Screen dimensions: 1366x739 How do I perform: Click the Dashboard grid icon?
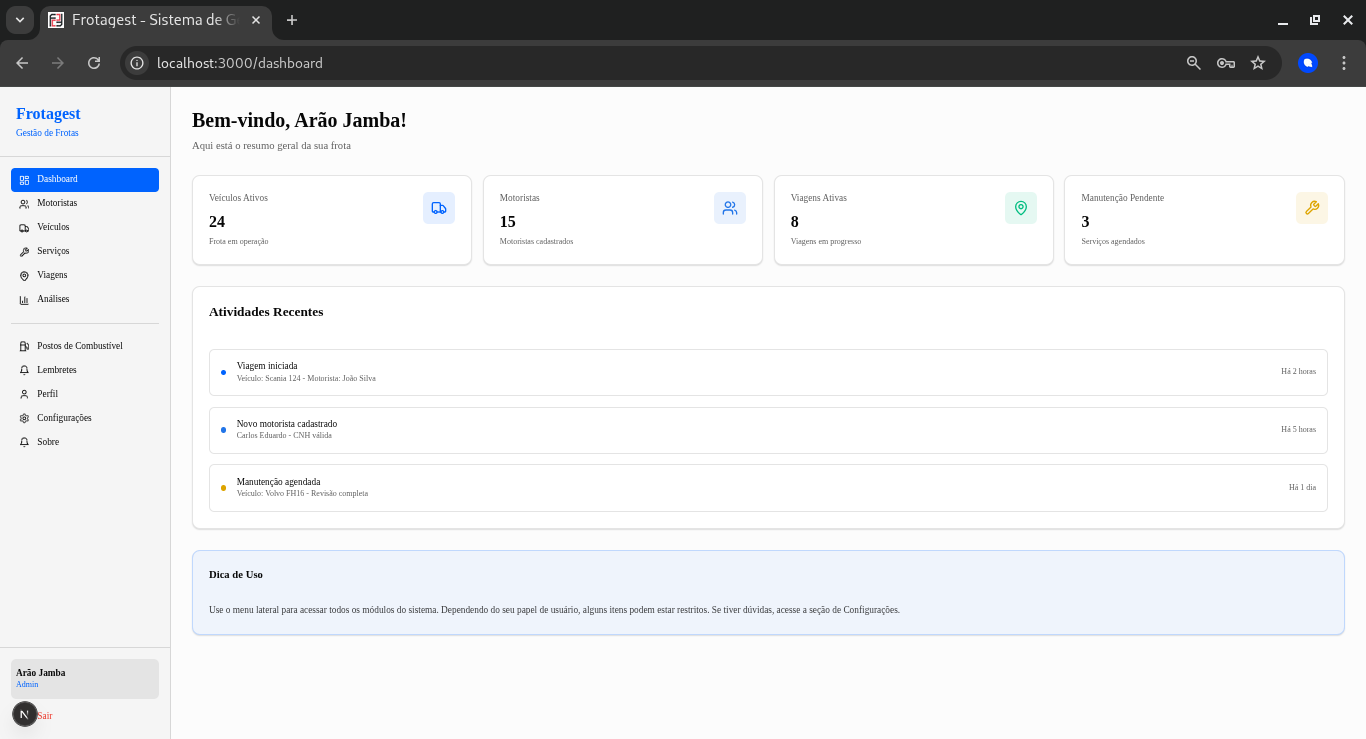[24, 180]
